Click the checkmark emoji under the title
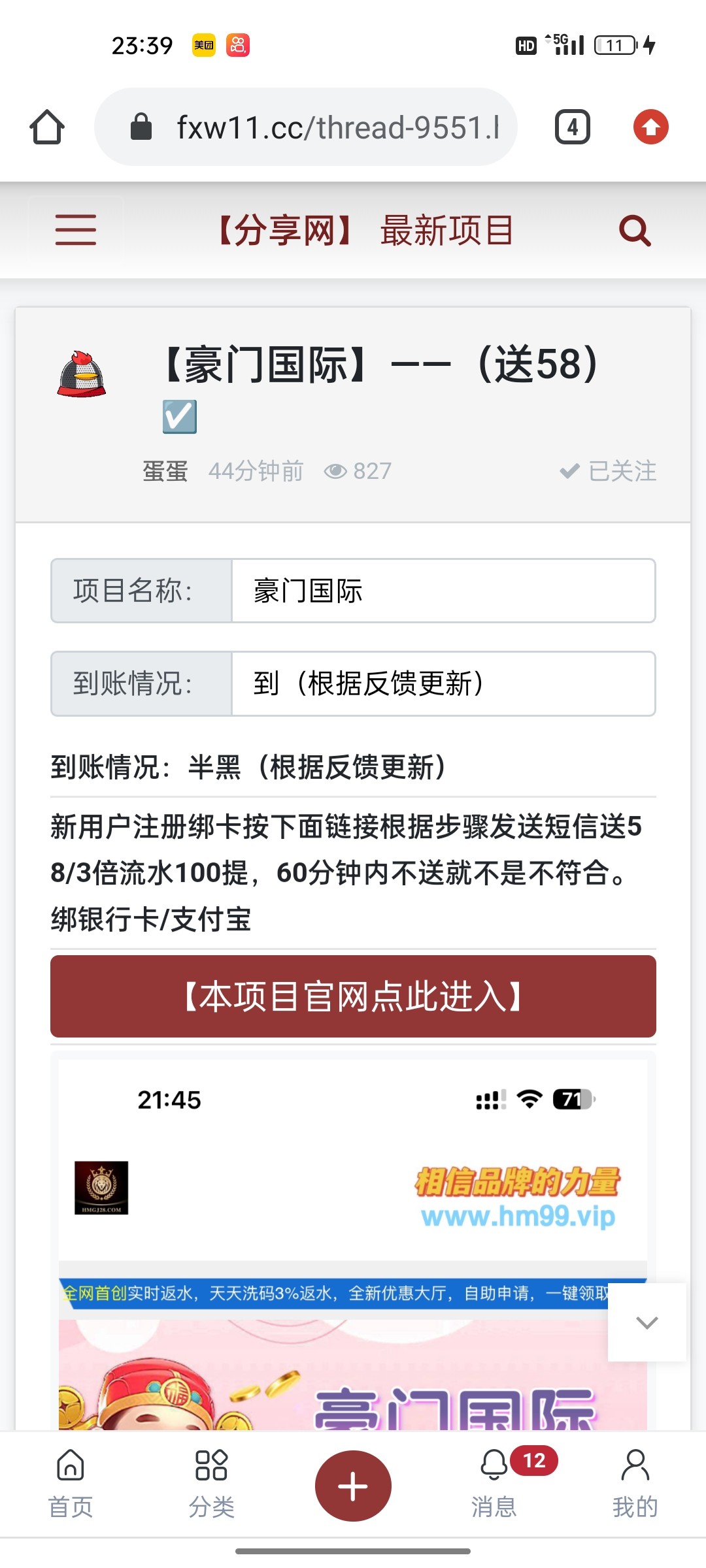Screen dimensions: 706x1568 [180, 417]
